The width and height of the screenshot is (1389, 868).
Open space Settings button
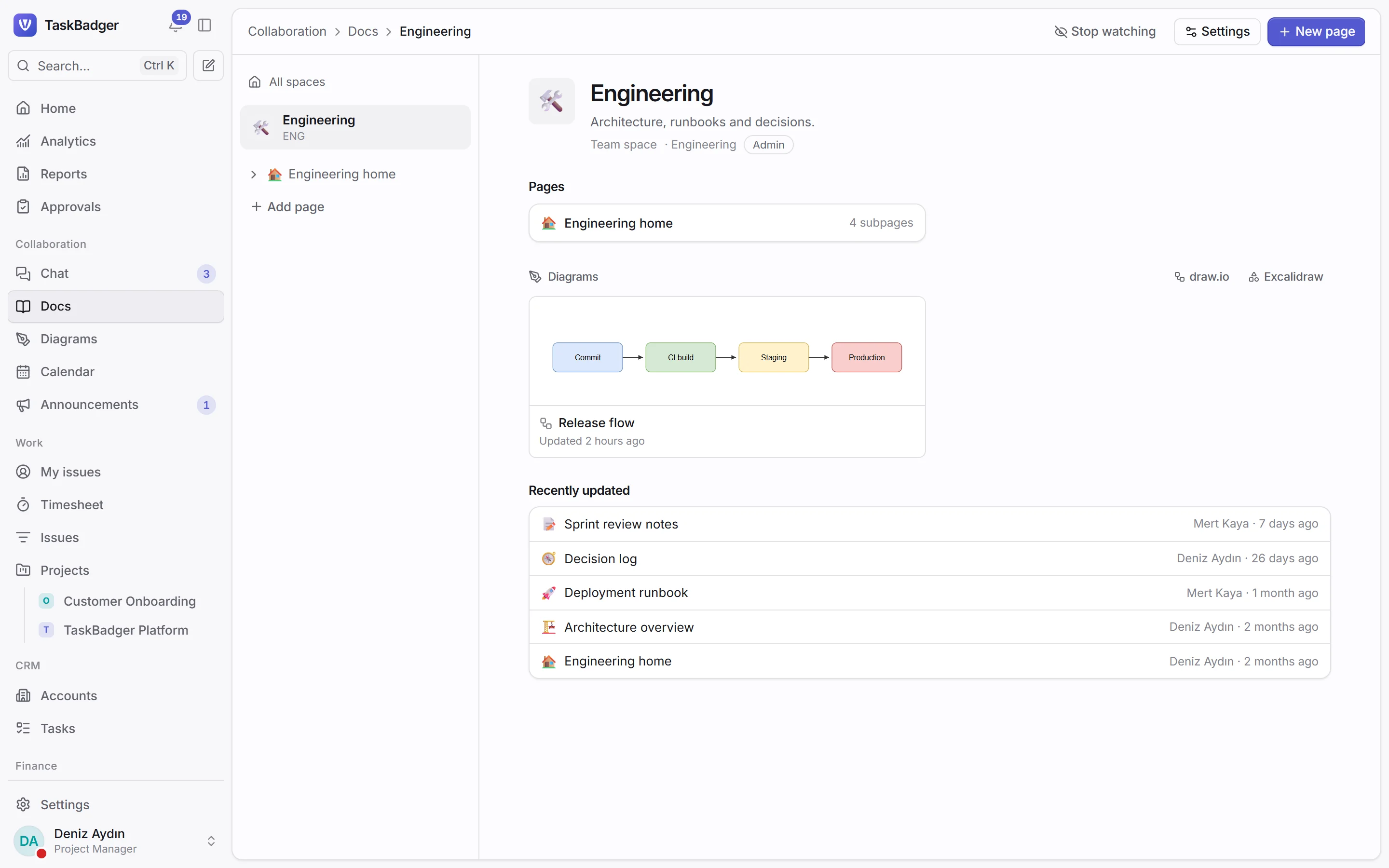pos(1217,31)
